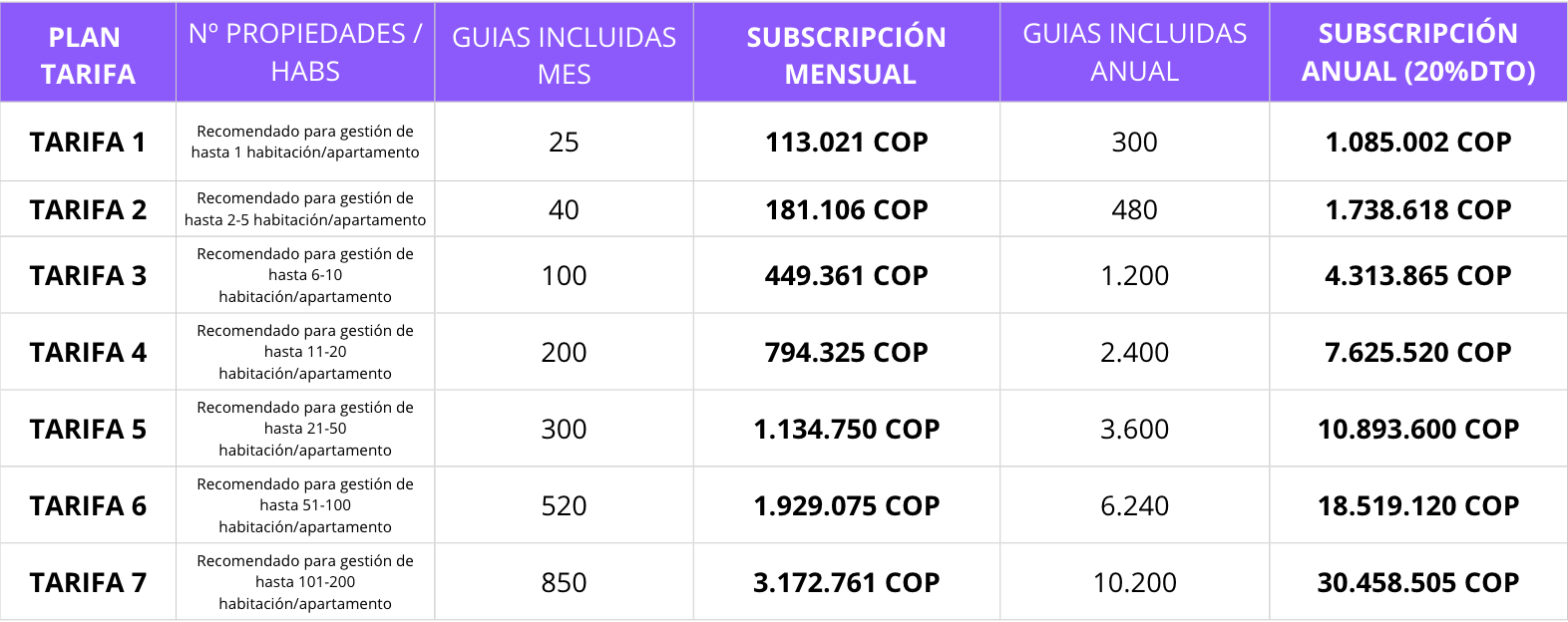Select the 7.625.520 COP annual price
The height and width of the screenshot is (622, 1568).
pyautogui.click(x=1417, y=352)
